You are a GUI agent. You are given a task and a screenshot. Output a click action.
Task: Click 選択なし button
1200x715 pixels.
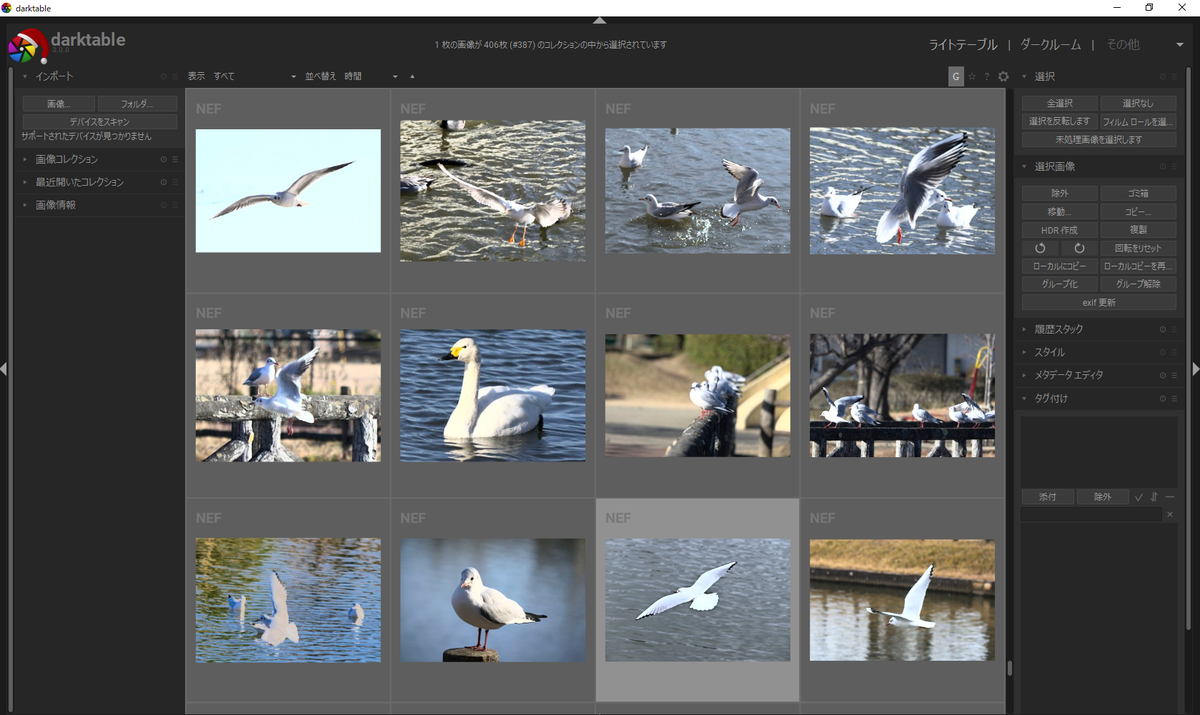coord(1138,103)
